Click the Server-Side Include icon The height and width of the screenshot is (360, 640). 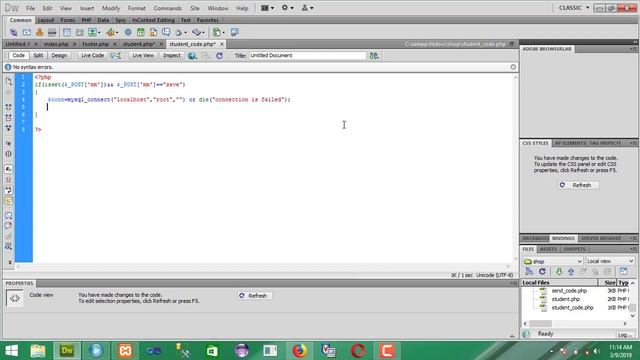tap(153, 32)
